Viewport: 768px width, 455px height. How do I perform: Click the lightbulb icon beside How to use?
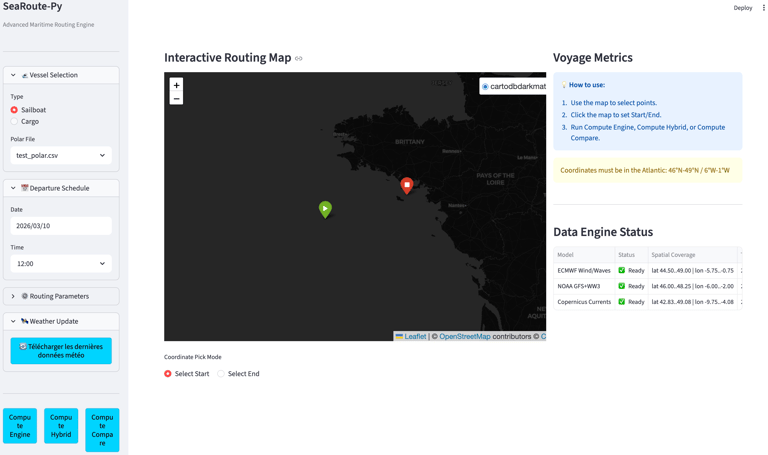point(564,85)
